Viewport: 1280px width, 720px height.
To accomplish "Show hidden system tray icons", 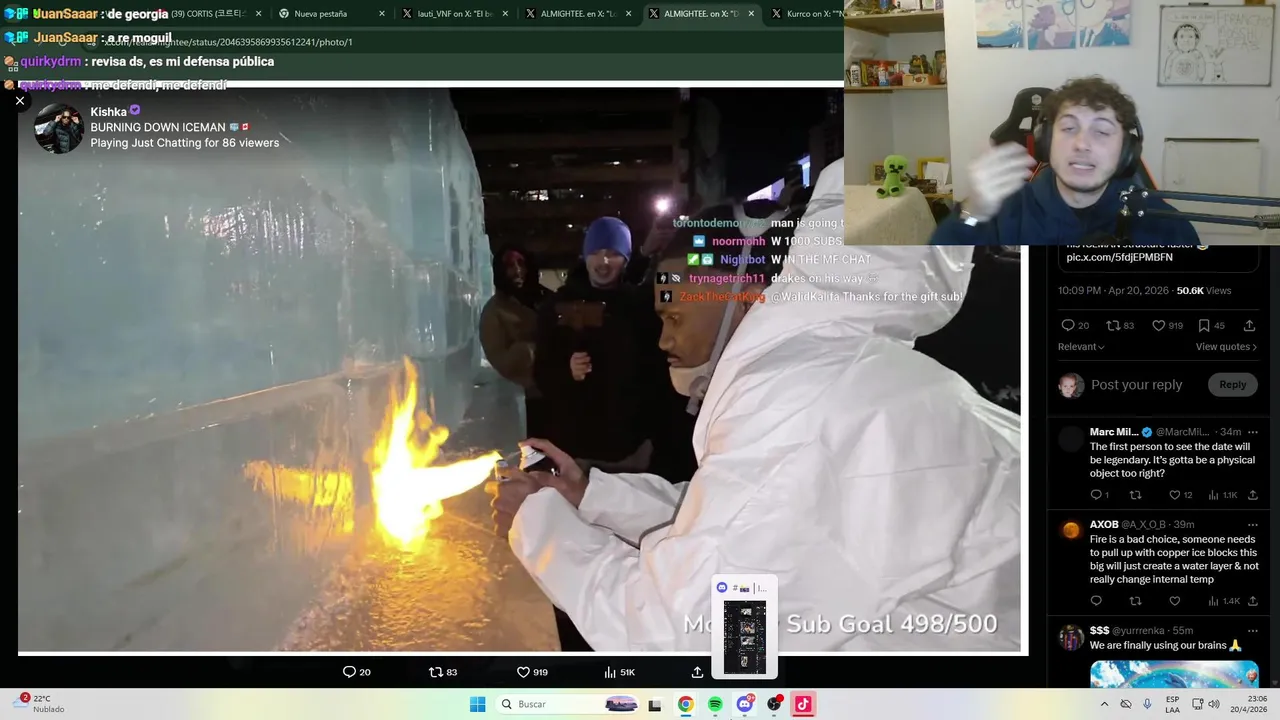I will click(1104, 704).
